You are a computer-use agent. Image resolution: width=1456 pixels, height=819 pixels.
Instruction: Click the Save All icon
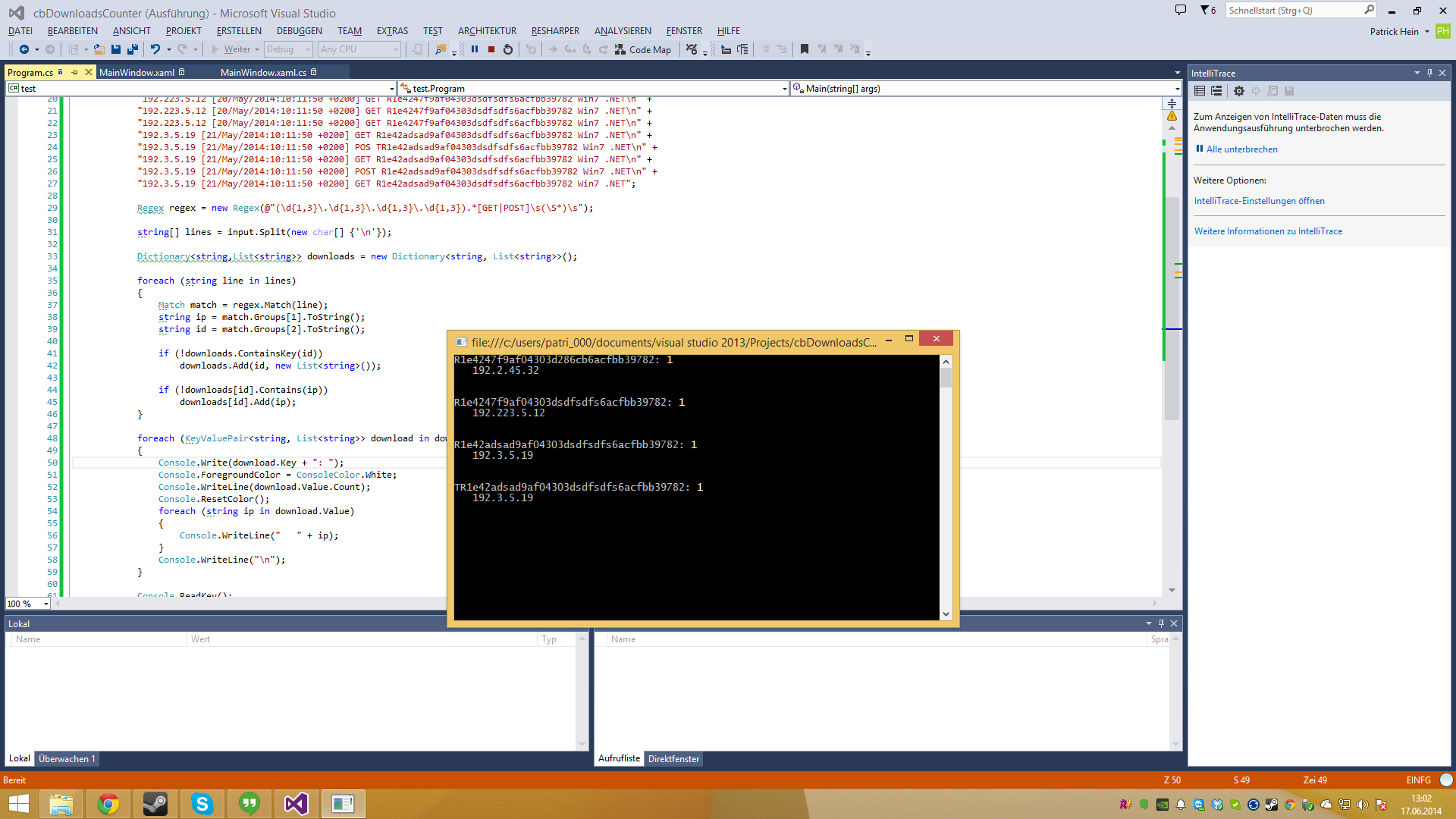pos(133,49)
